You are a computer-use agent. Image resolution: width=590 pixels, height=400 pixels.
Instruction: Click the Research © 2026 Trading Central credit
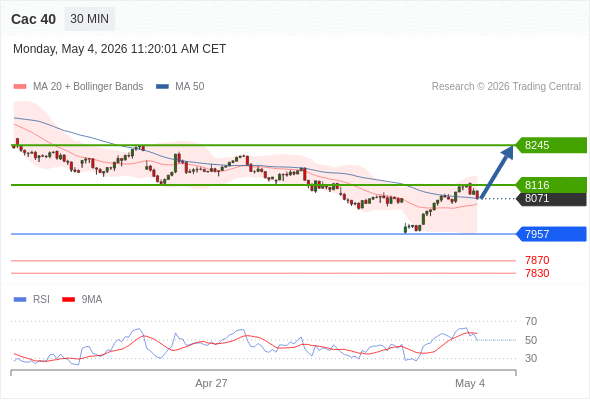pyautogui.click(x=506, y=87)
